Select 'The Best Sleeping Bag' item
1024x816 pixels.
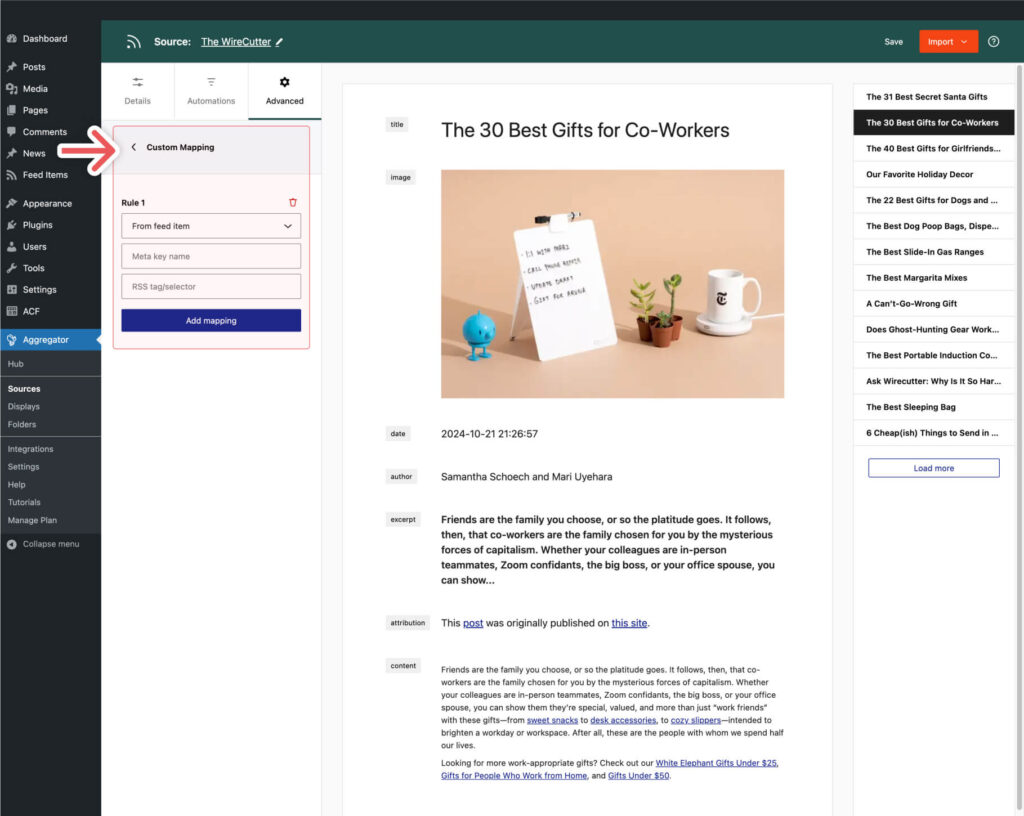click(934, 407)
